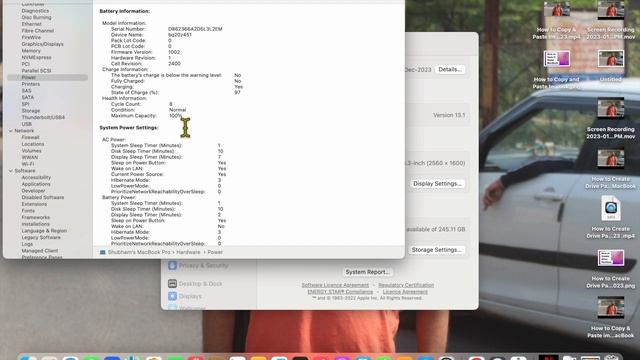
Task: Click the Maximum Capacity value 100%
Action: [x=176, y=116]
